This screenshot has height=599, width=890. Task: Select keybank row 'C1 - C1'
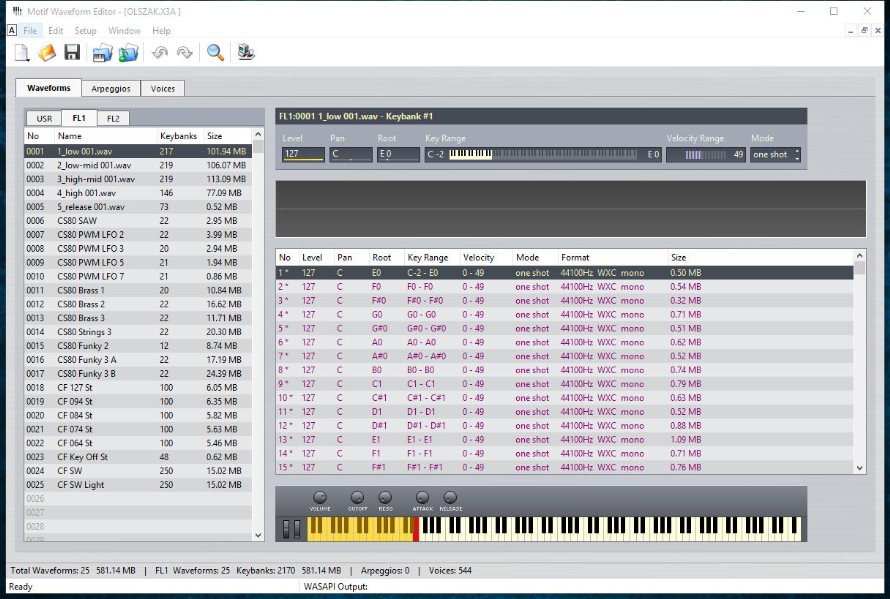(565, 384)
